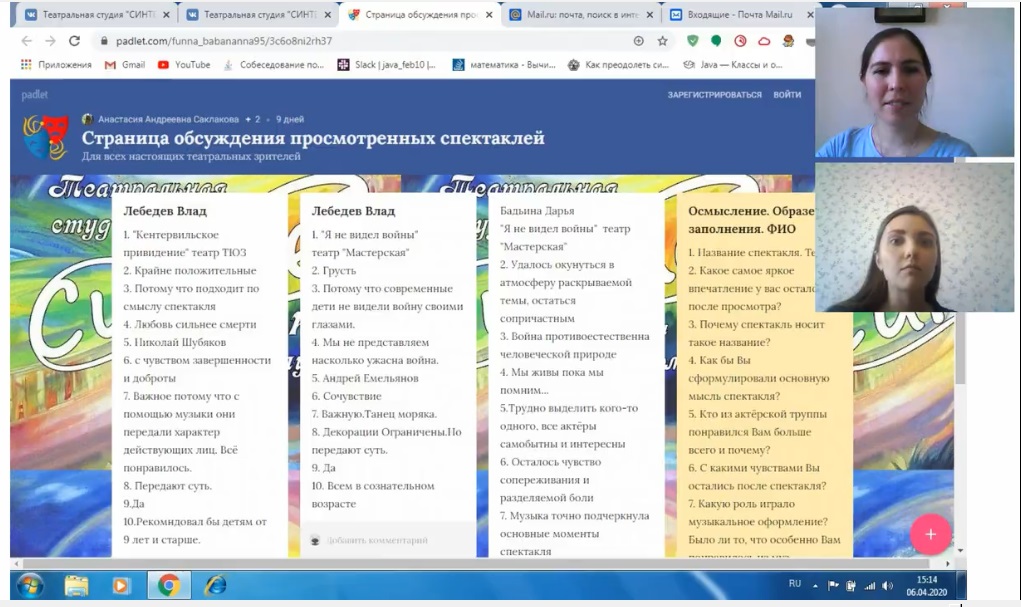
Task: Switch to the Входящие - Почта Mail.ru tab
Action: 741,14
